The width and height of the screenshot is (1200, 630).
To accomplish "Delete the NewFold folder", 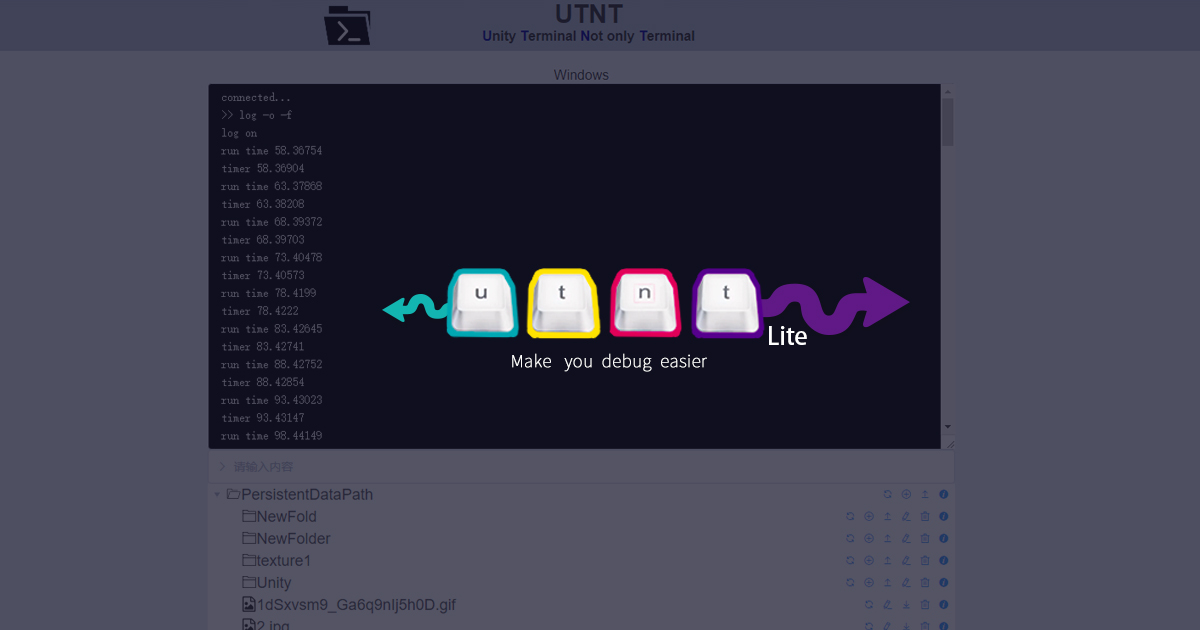I will [925, 516].
